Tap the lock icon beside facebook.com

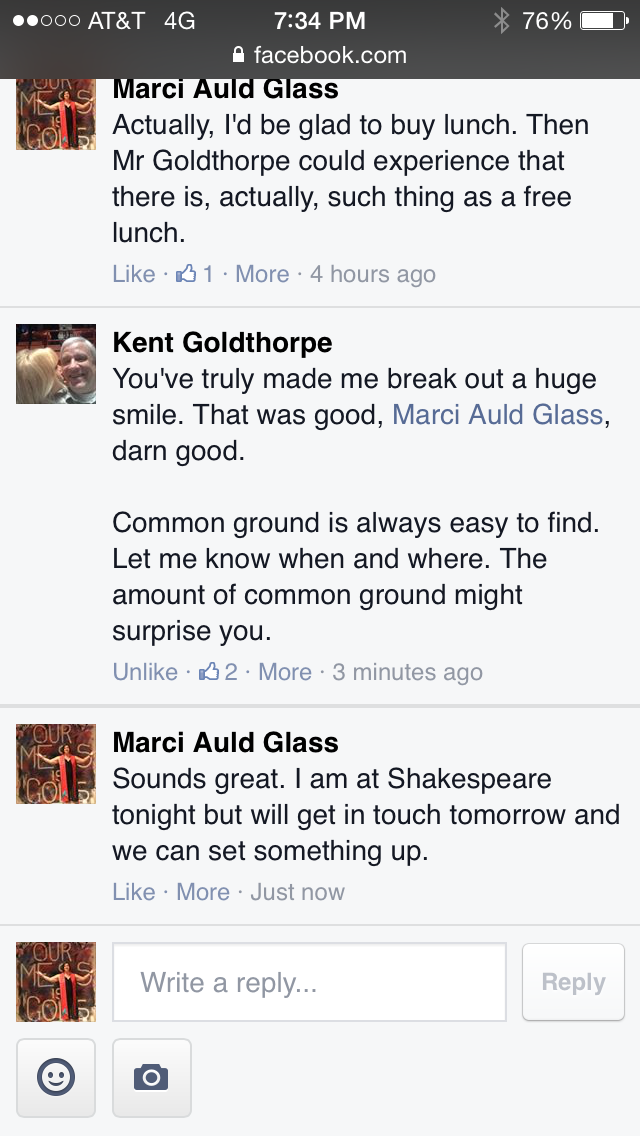coord(238,54)
